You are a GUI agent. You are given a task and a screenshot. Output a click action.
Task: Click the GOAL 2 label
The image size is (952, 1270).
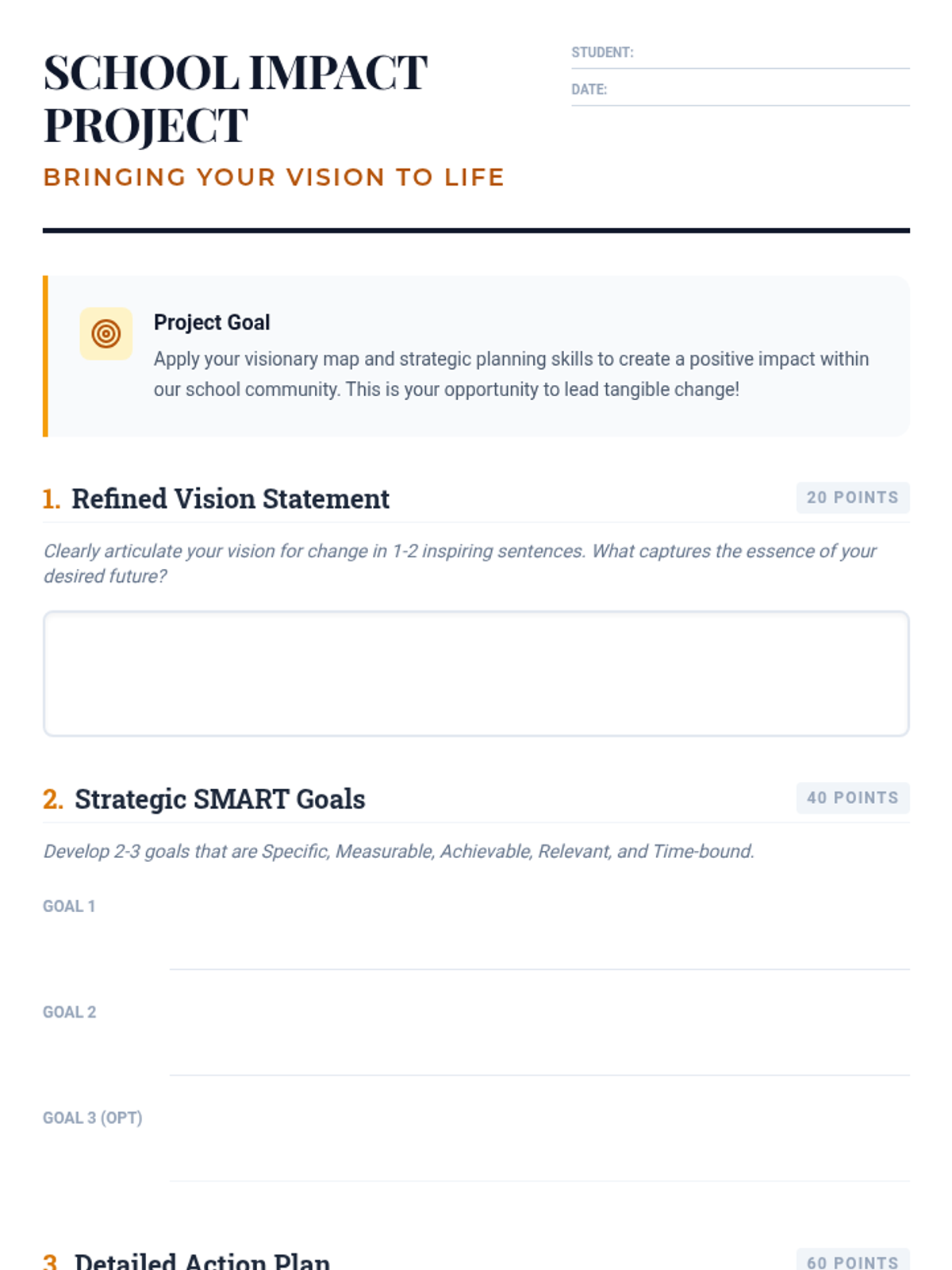tap(69, 1012)
